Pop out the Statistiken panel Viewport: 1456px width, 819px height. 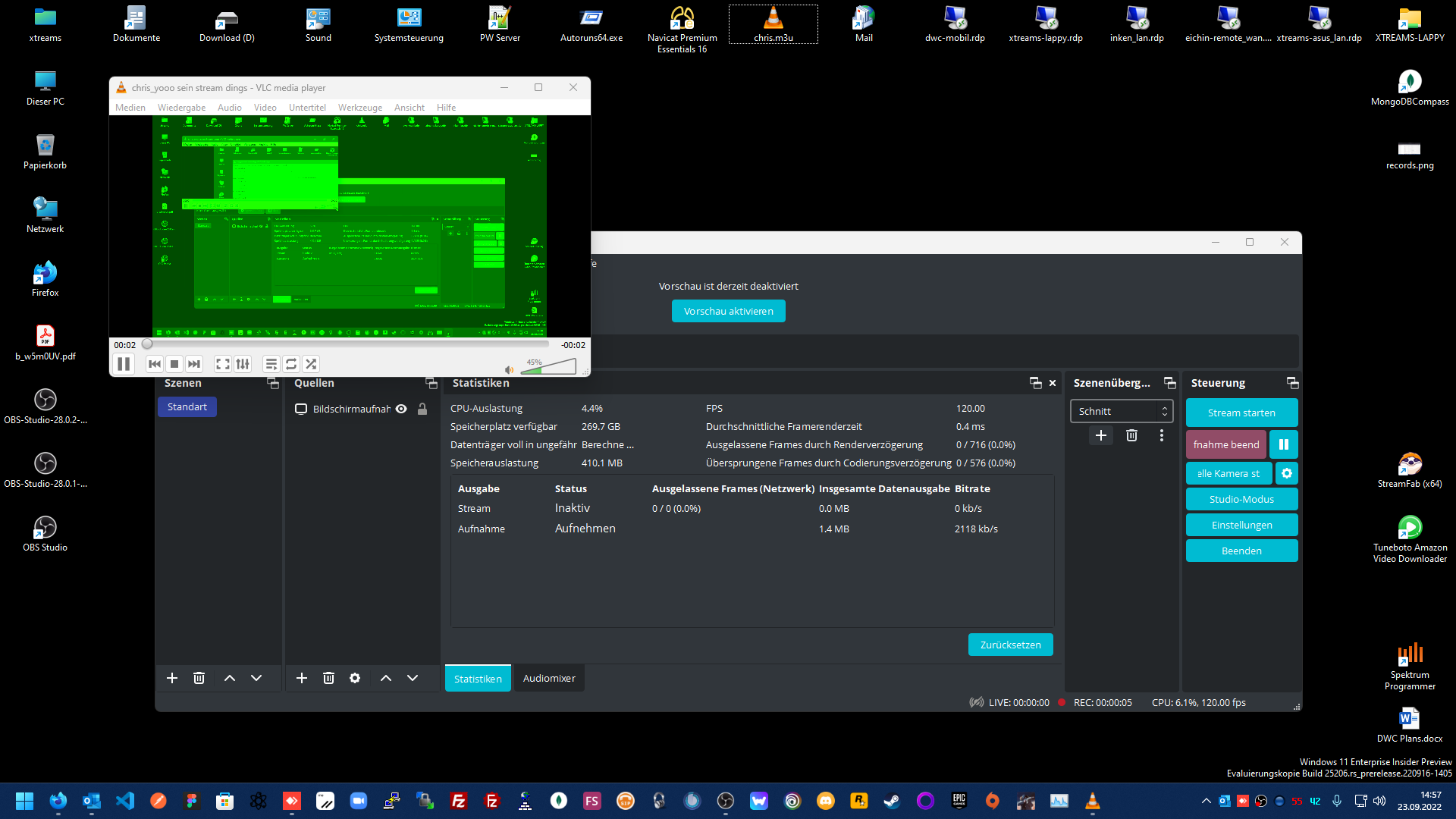(1035, 383)
